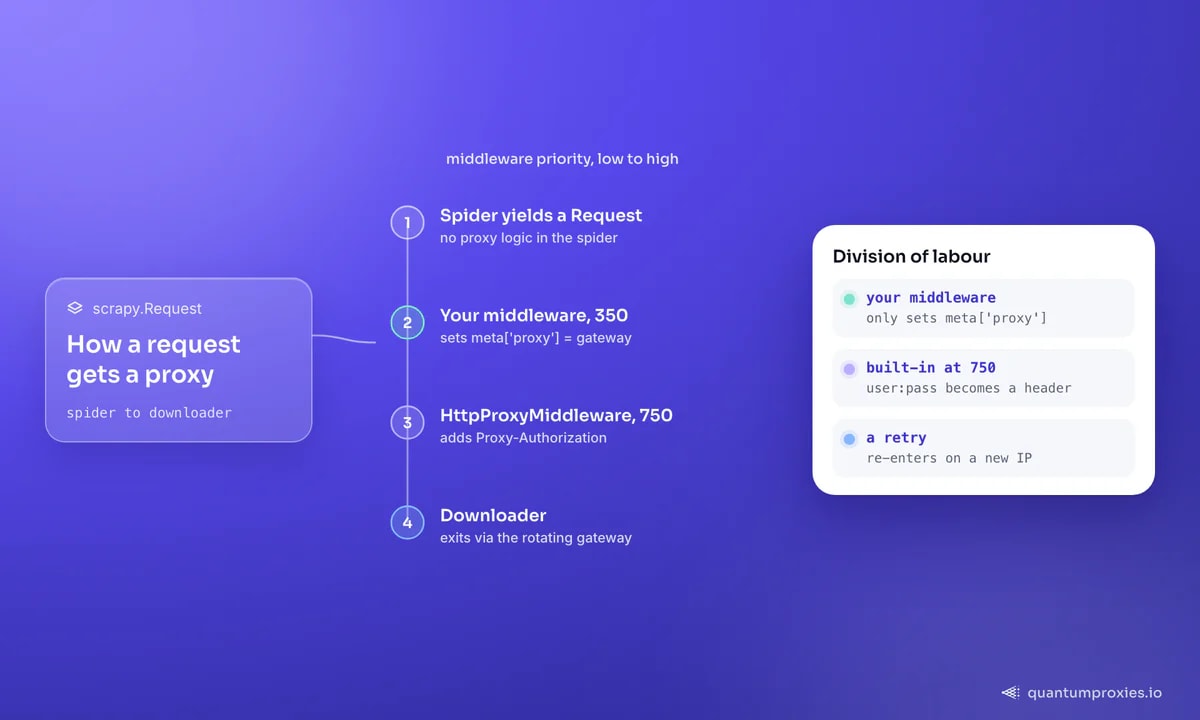Click "sets meta['proxy'] = gateway" text
Image resolution: width=1200 pixels, height=720 pixels.
click(536, 338)
